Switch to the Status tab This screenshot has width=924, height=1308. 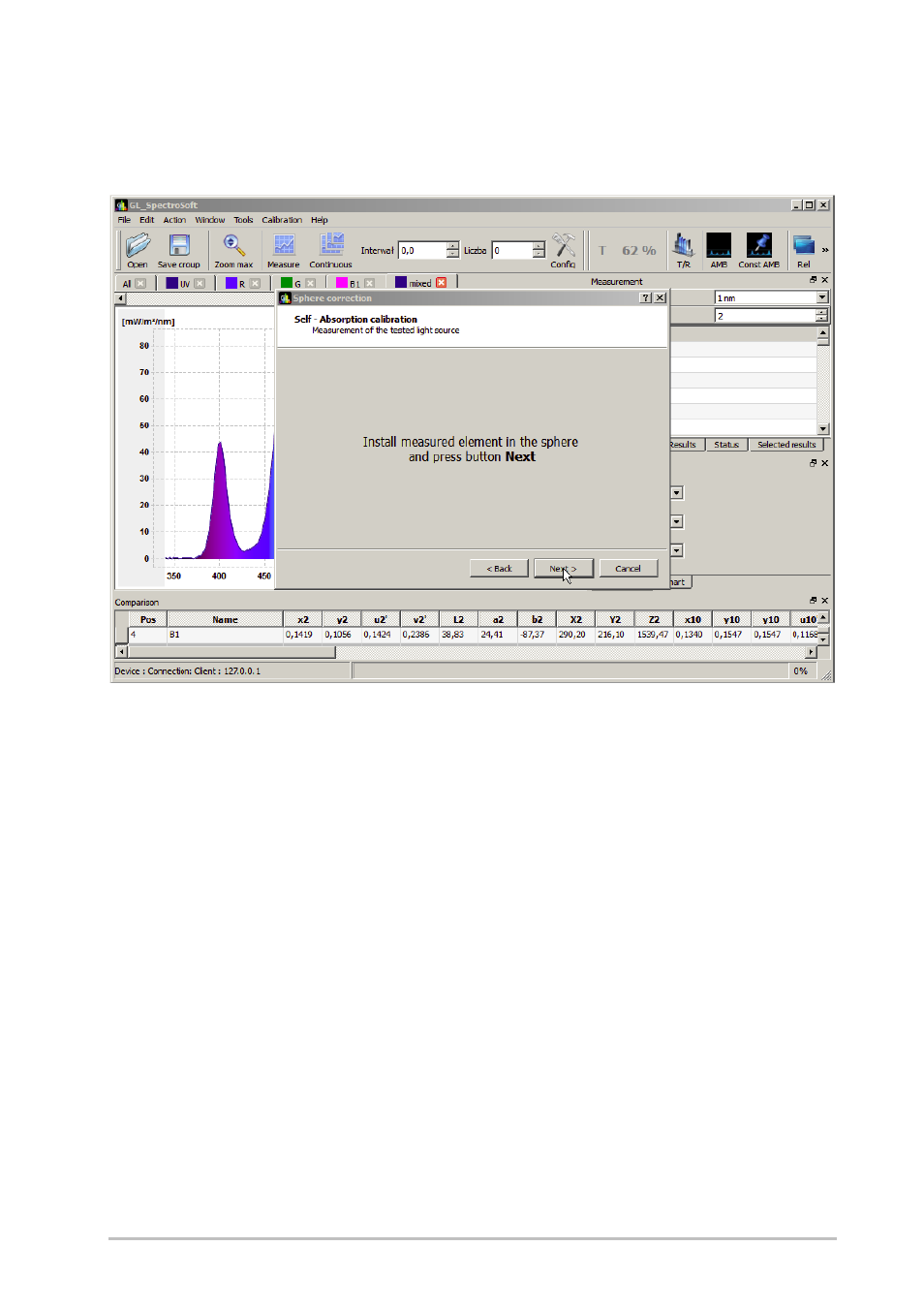[x=726, y=445]
